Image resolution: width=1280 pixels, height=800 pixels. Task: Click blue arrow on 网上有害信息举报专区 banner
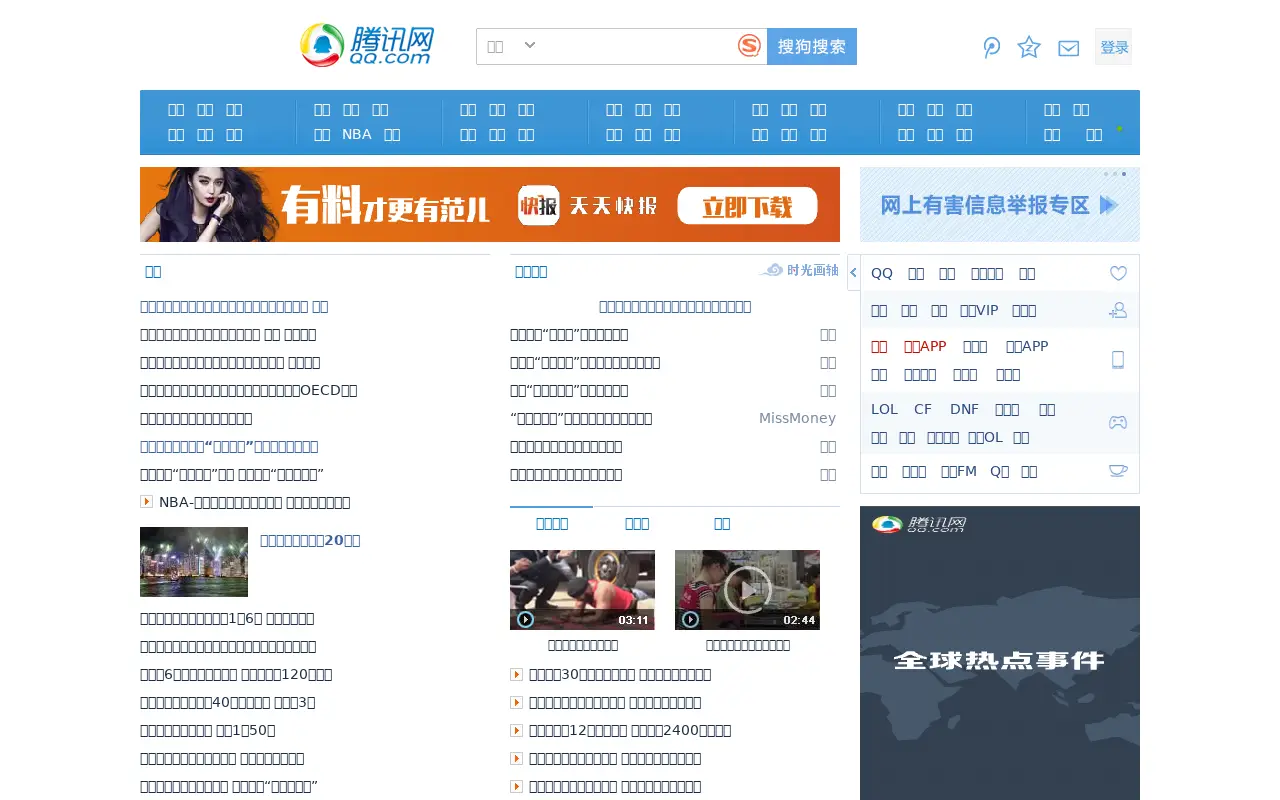[x=1108, y=205]
